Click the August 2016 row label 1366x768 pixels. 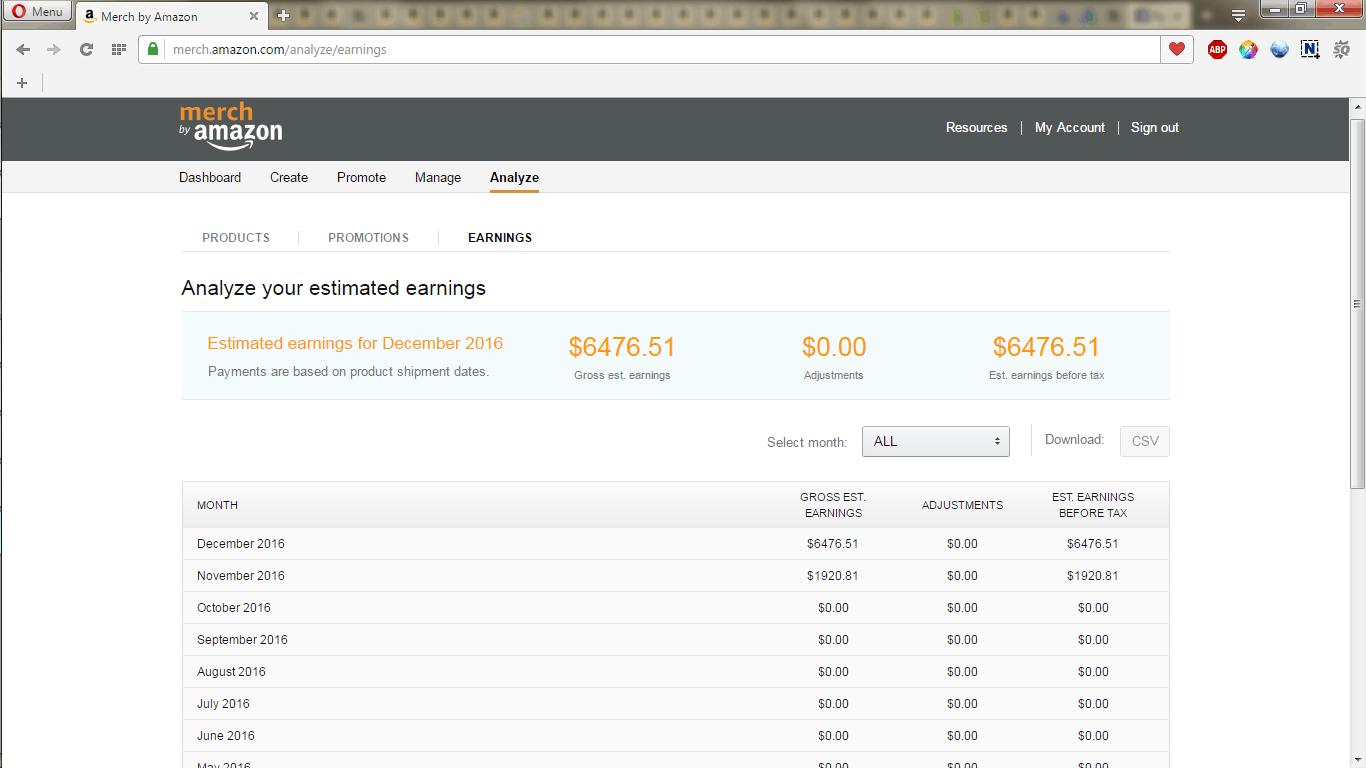coord(231,672)
